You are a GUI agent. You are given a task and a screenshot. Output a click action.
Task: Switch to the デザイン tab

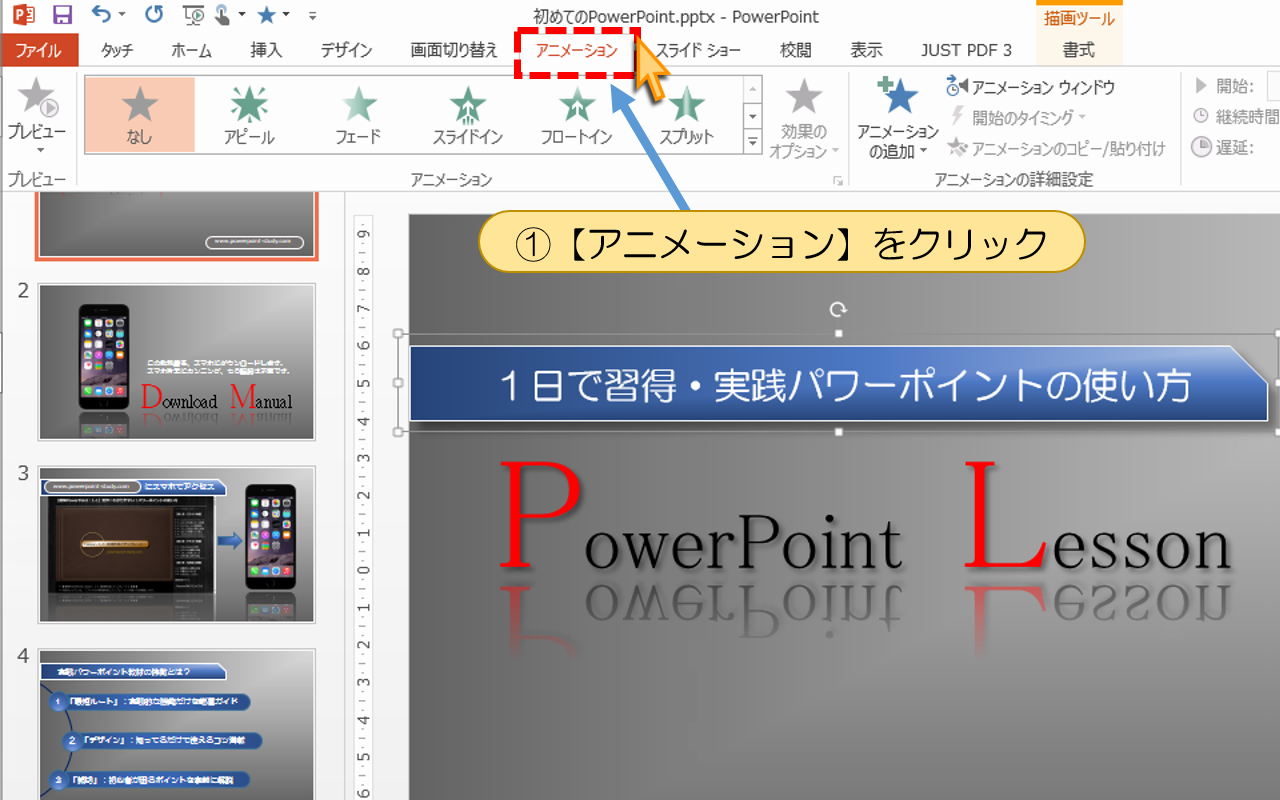(x=346, y=50)
